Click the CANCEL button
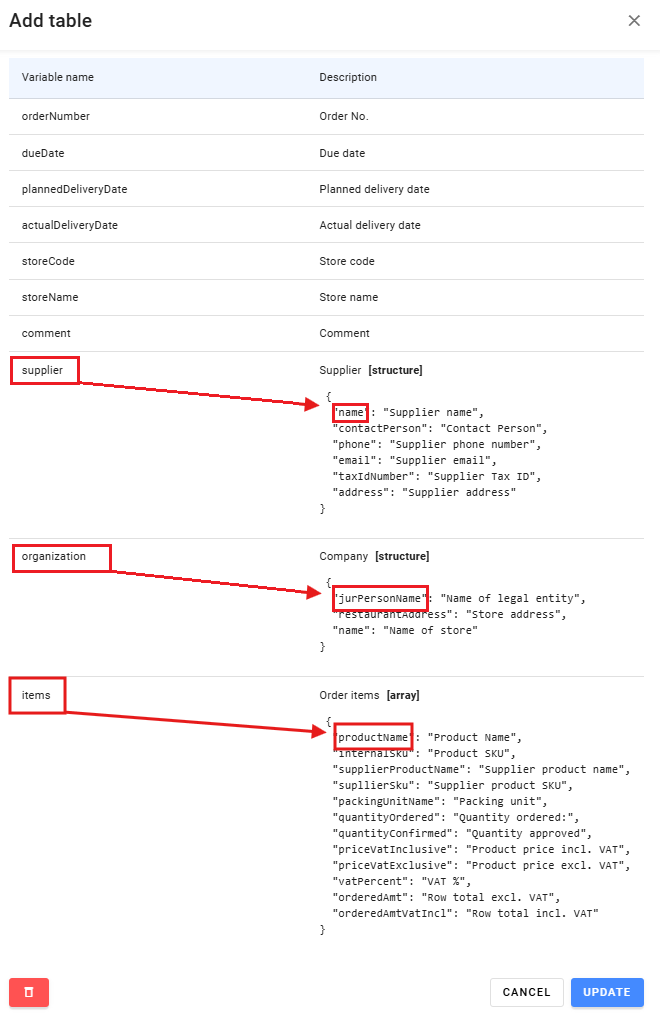Viewport: 660px width, 1021px height. tap(527, 992)
